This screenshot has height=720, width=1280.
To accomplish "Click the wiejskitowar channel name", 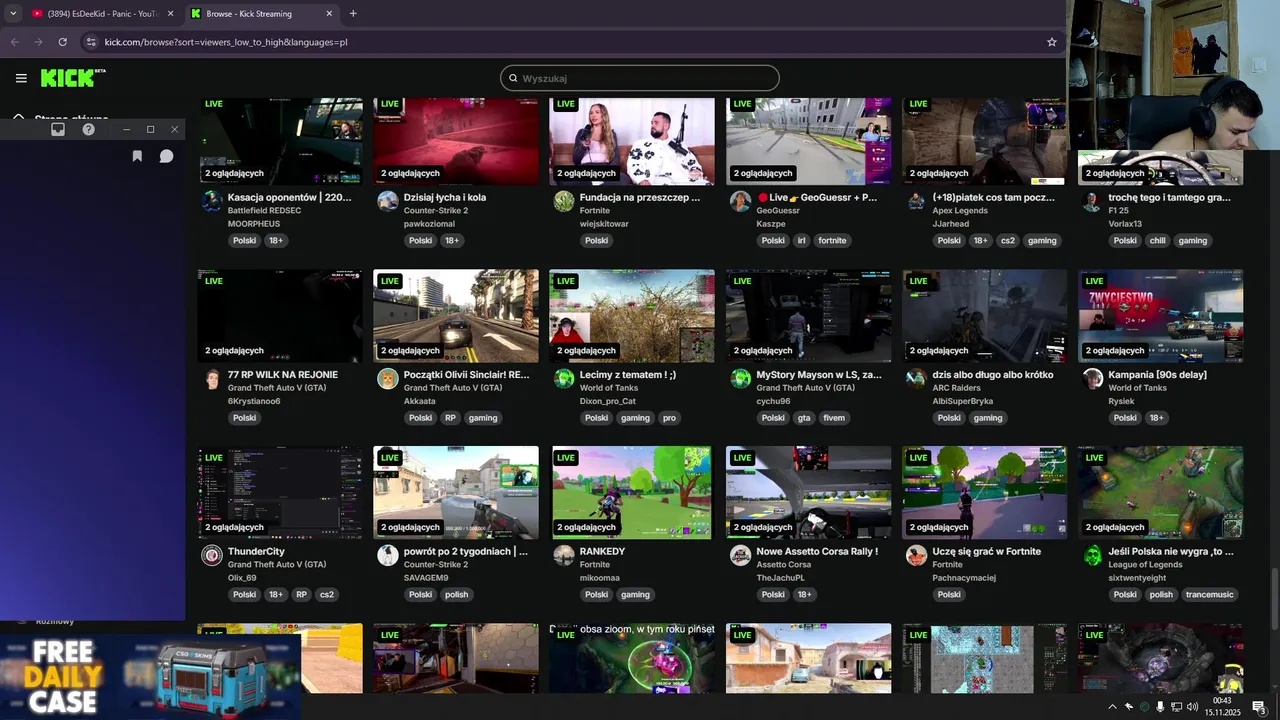I will pos(604,224).
